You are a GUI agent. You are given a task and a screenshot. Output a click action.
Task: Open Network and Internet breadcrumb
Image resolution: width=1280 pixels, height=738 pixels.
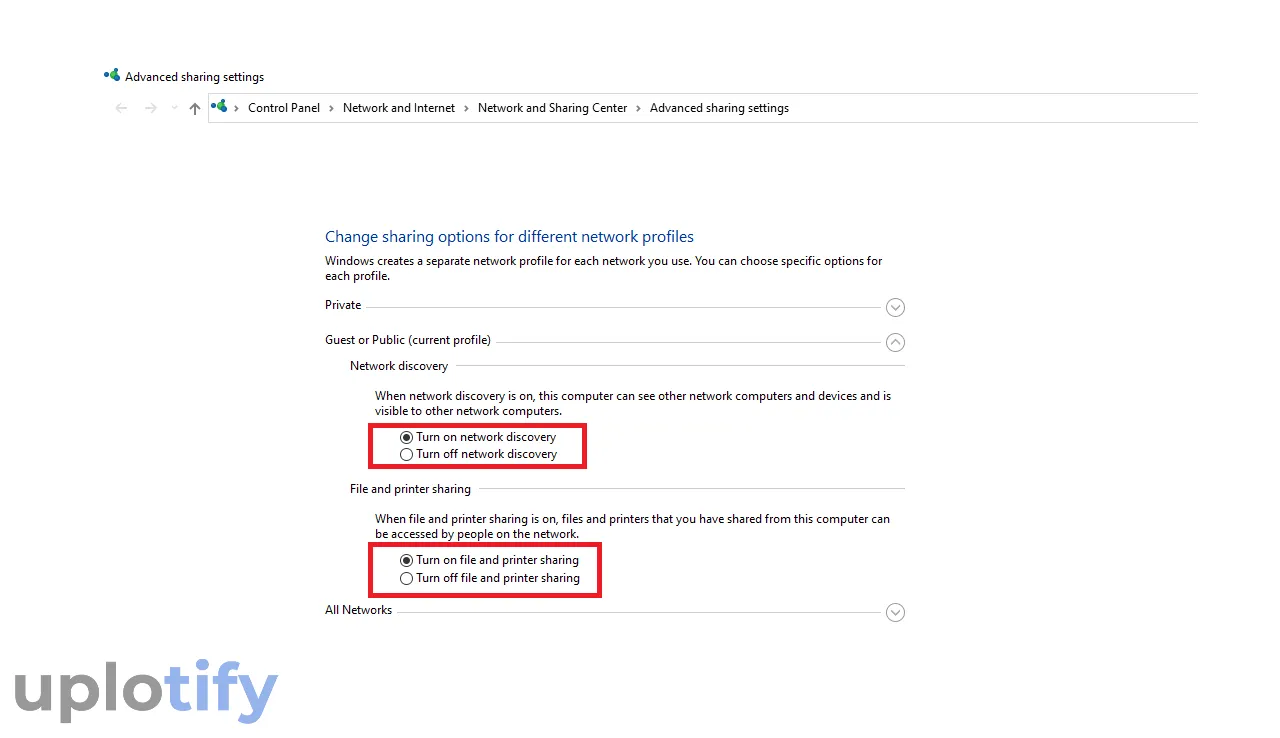click(399, 108)
